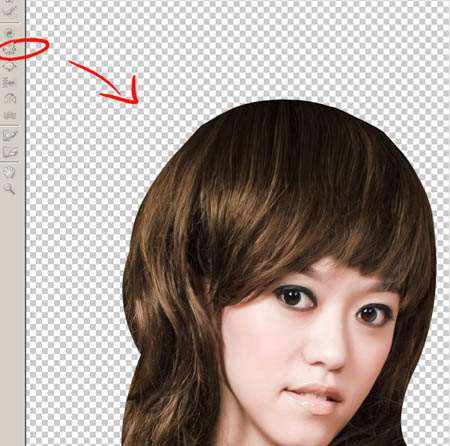Select the Zoom magnifier tool
450x446 pixels.
coord(9,188)
